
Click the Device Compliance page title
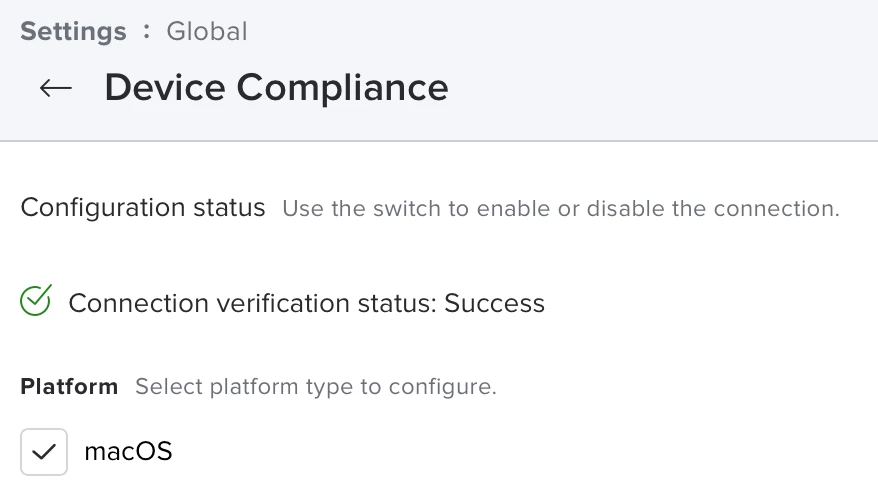click(x=277, y=88)
